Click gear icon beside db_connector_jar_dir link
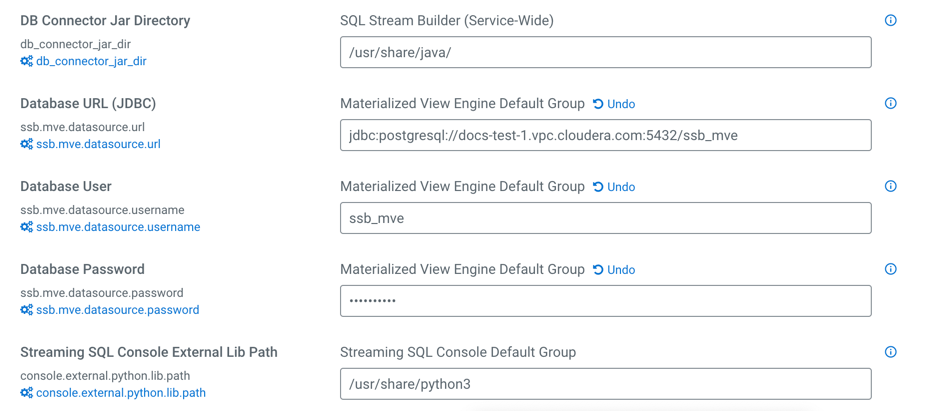This screenshot has height=411, width=945. [27, 61]
